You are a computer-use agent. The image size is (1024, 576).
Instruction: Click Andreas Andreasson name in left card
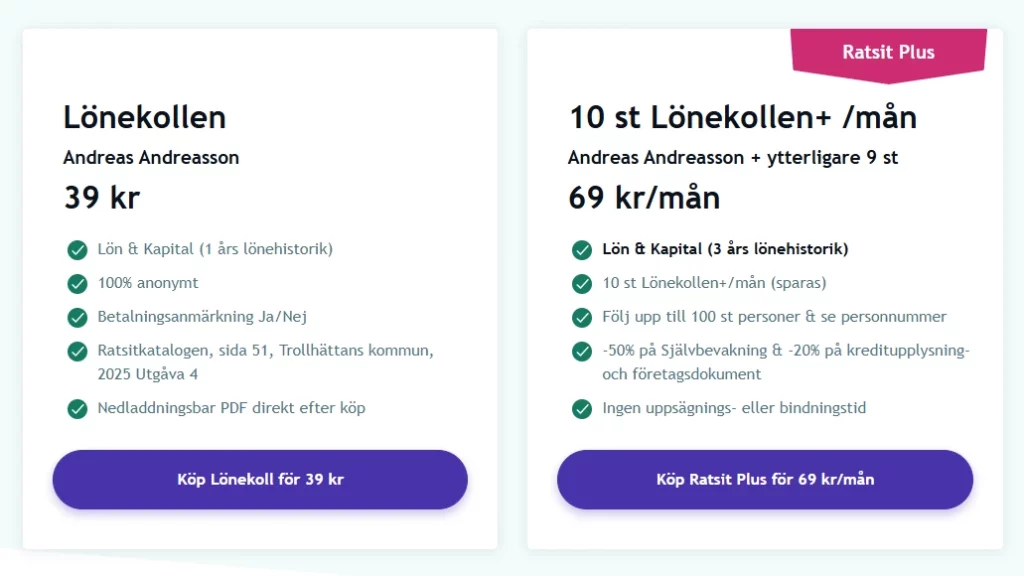coord(151,158)
